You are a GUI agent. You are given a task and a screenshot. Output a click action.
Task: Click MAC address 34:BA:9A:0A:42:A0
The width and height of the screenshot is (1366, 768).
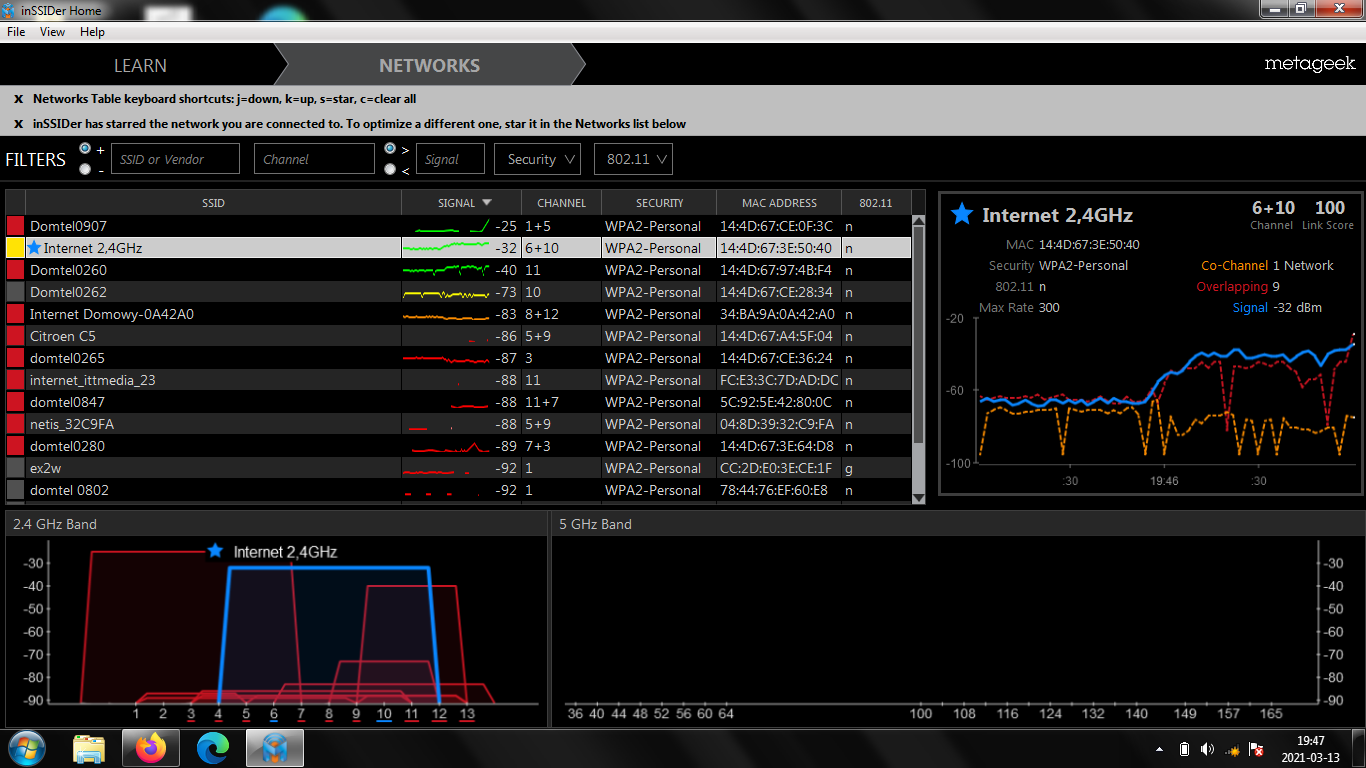(x=777, y=314)
